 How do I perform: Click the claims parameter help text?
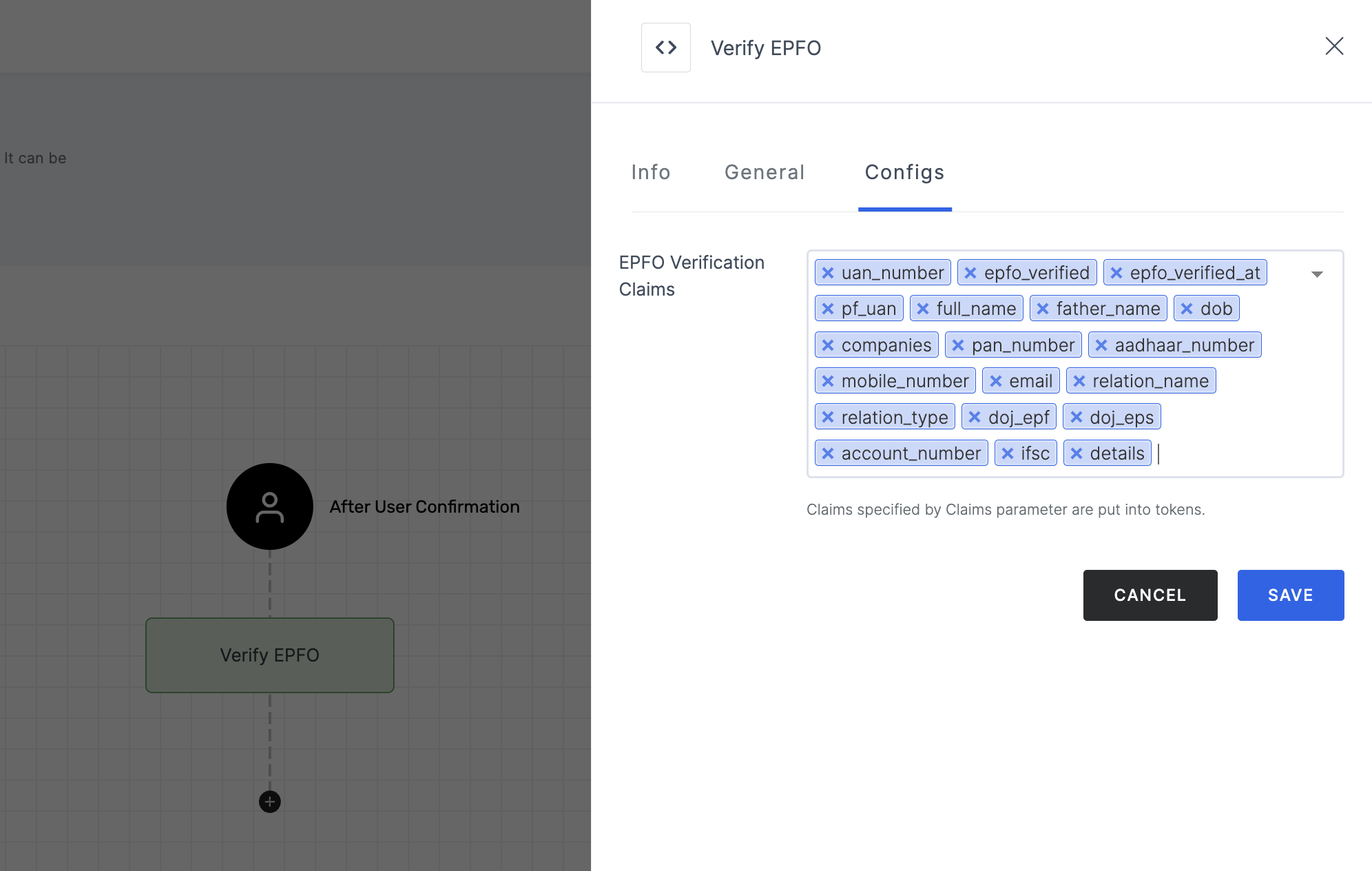(1006, 510)
